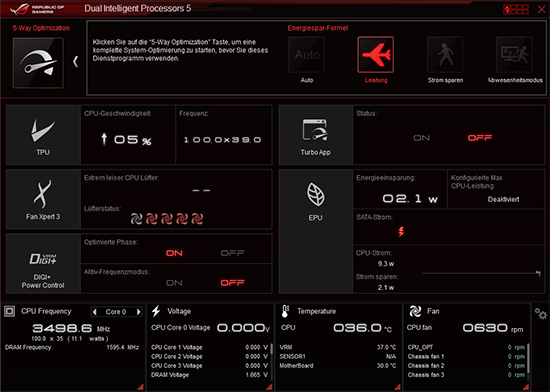
Task: Open the top-right grid layout icon
Action: 516,9
